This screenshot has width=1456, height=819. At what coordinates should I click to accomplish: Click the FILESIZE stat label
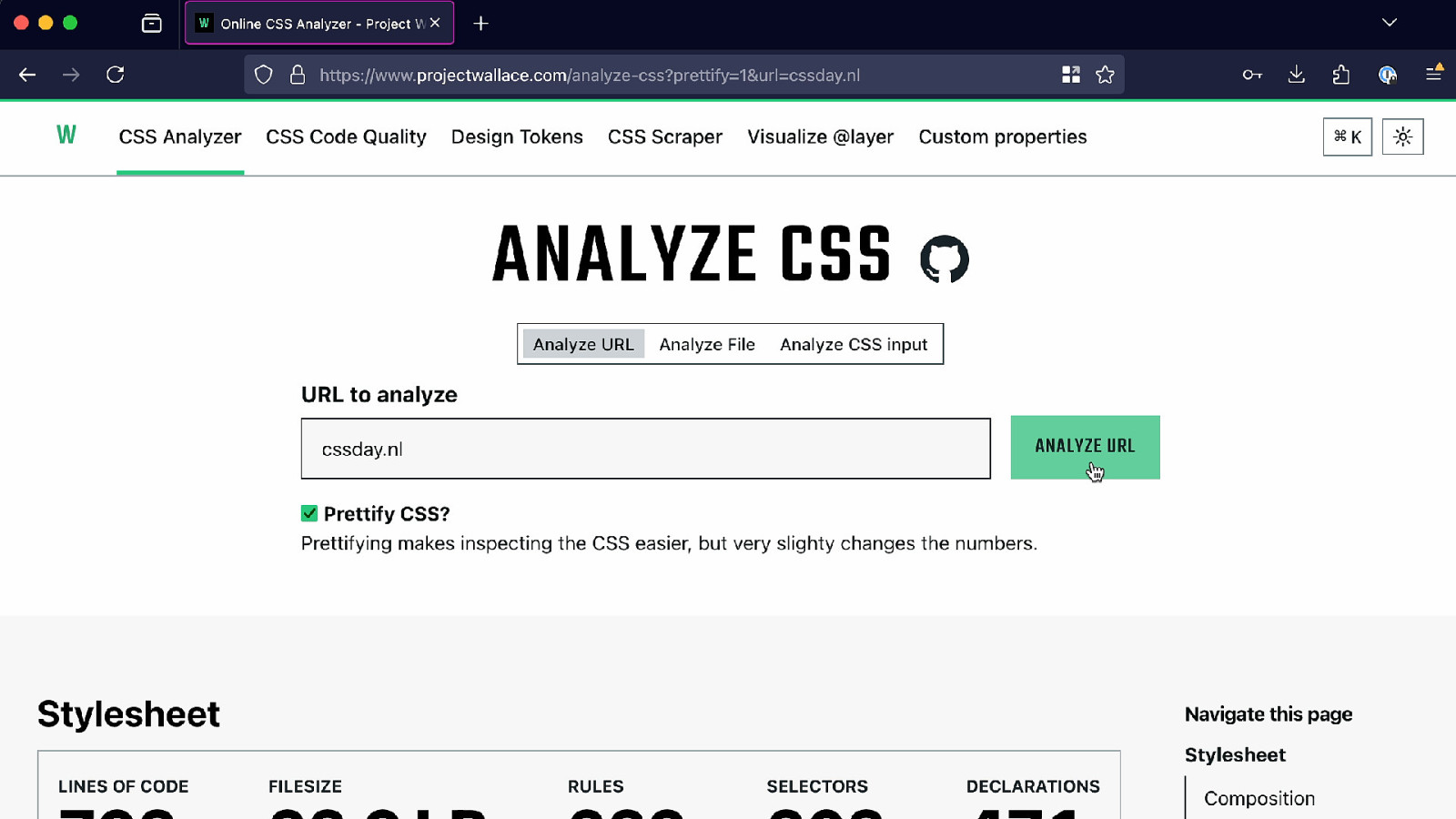[305, 786]
